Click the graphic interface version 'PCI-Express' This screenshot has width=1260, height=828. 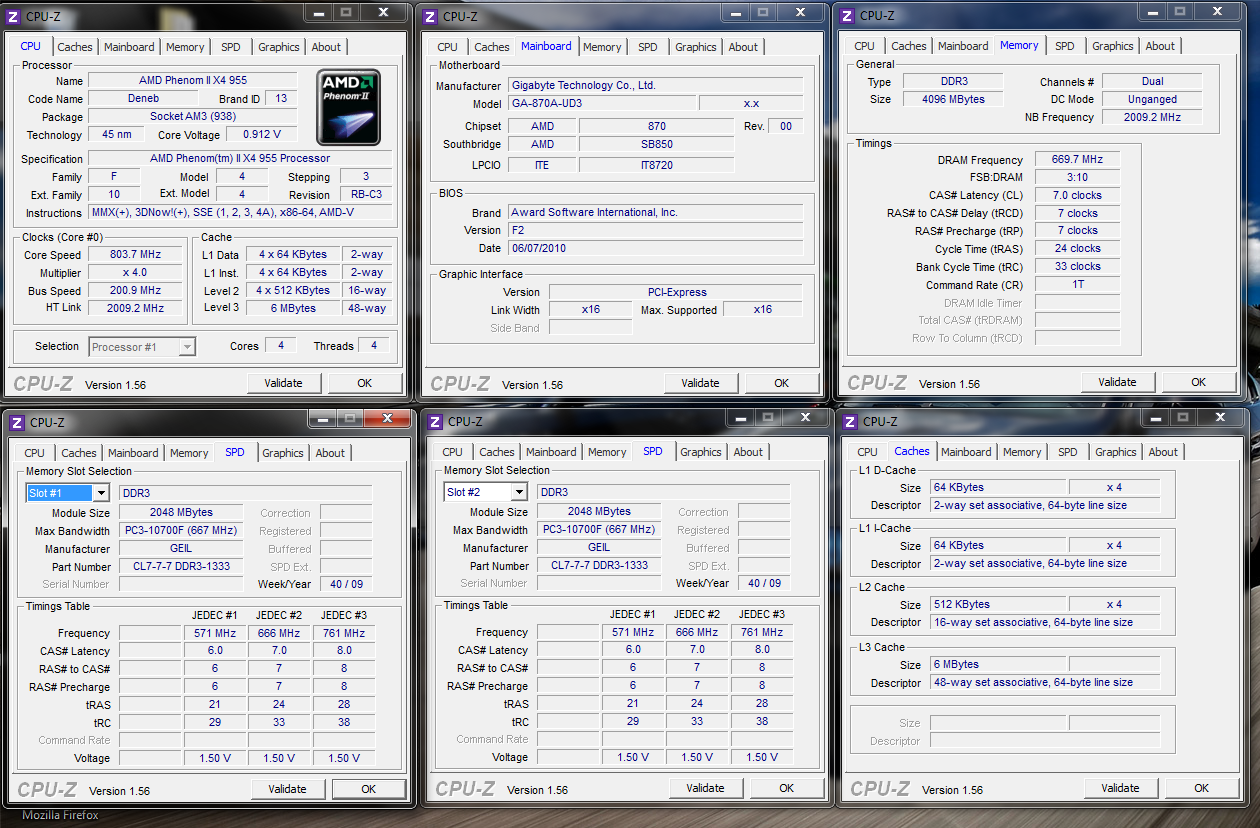tap(676, 292)
